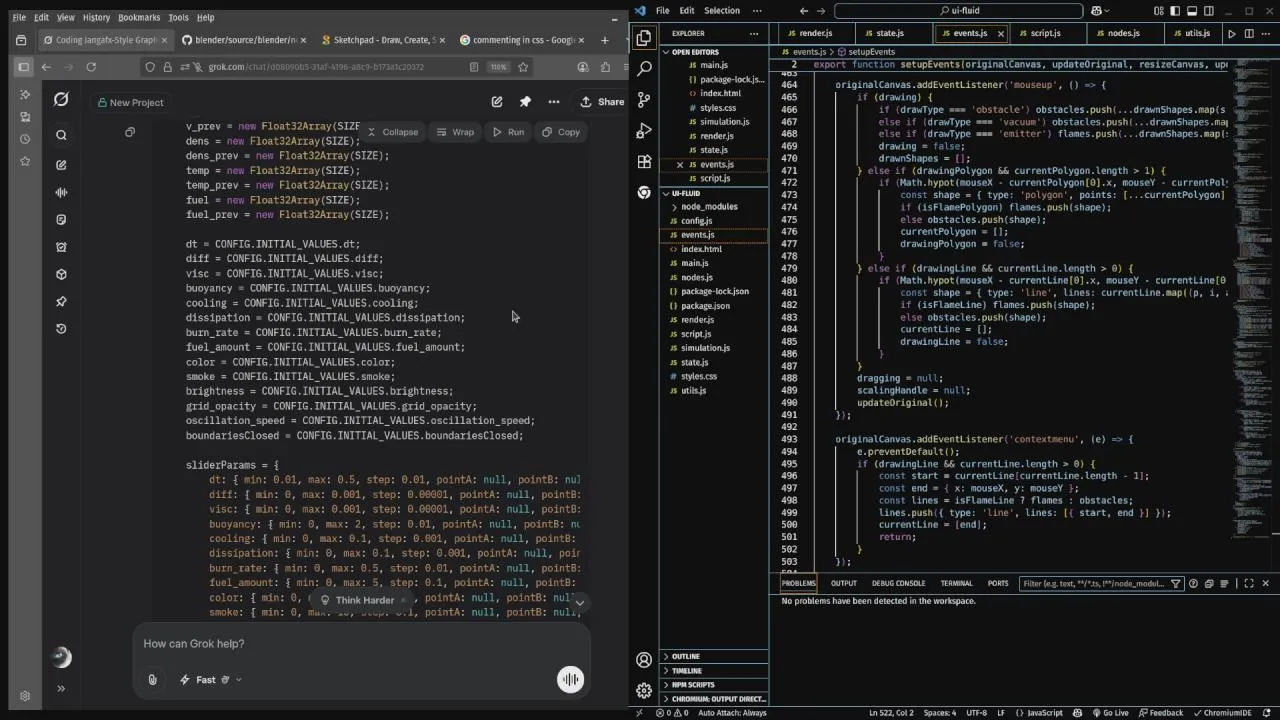Open Source Control view in activity bar
Image resolution: width=1280 pixels, height=720 pixels.
(x=644, y=100)
